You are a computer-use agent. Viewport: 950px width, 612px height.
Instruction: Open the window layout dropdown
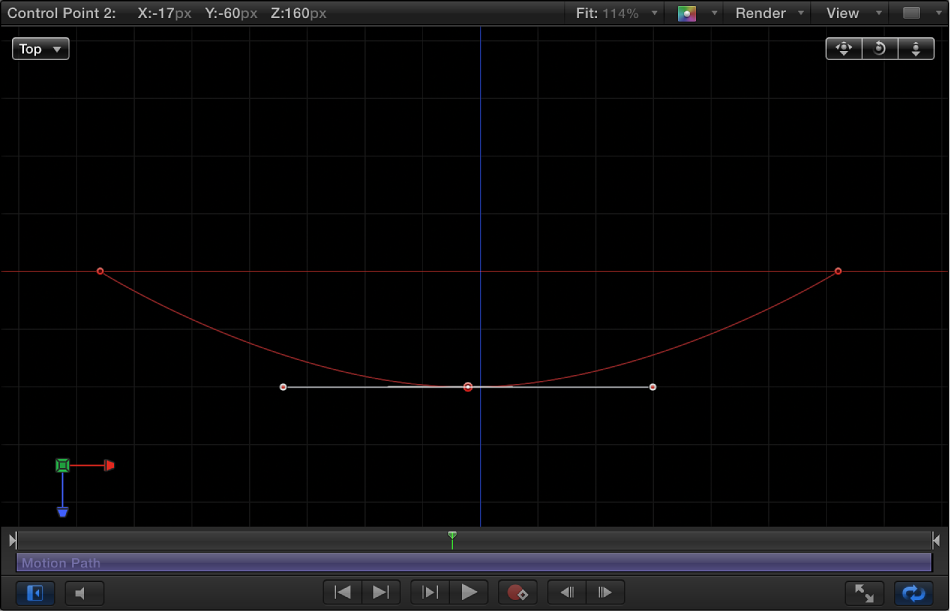913,13
